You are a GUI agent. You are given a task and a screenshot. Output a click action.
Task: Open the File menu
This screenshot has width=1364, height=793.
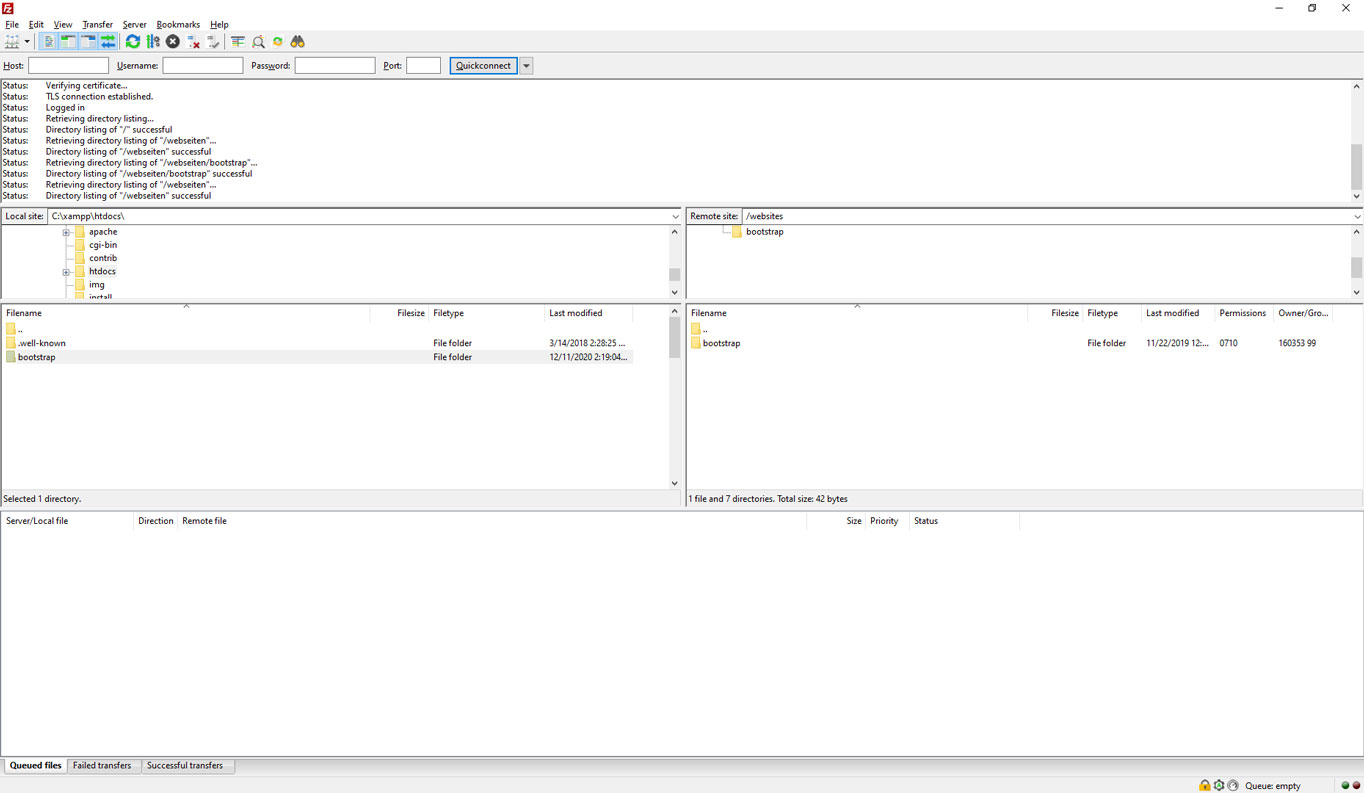click(12, 24)
